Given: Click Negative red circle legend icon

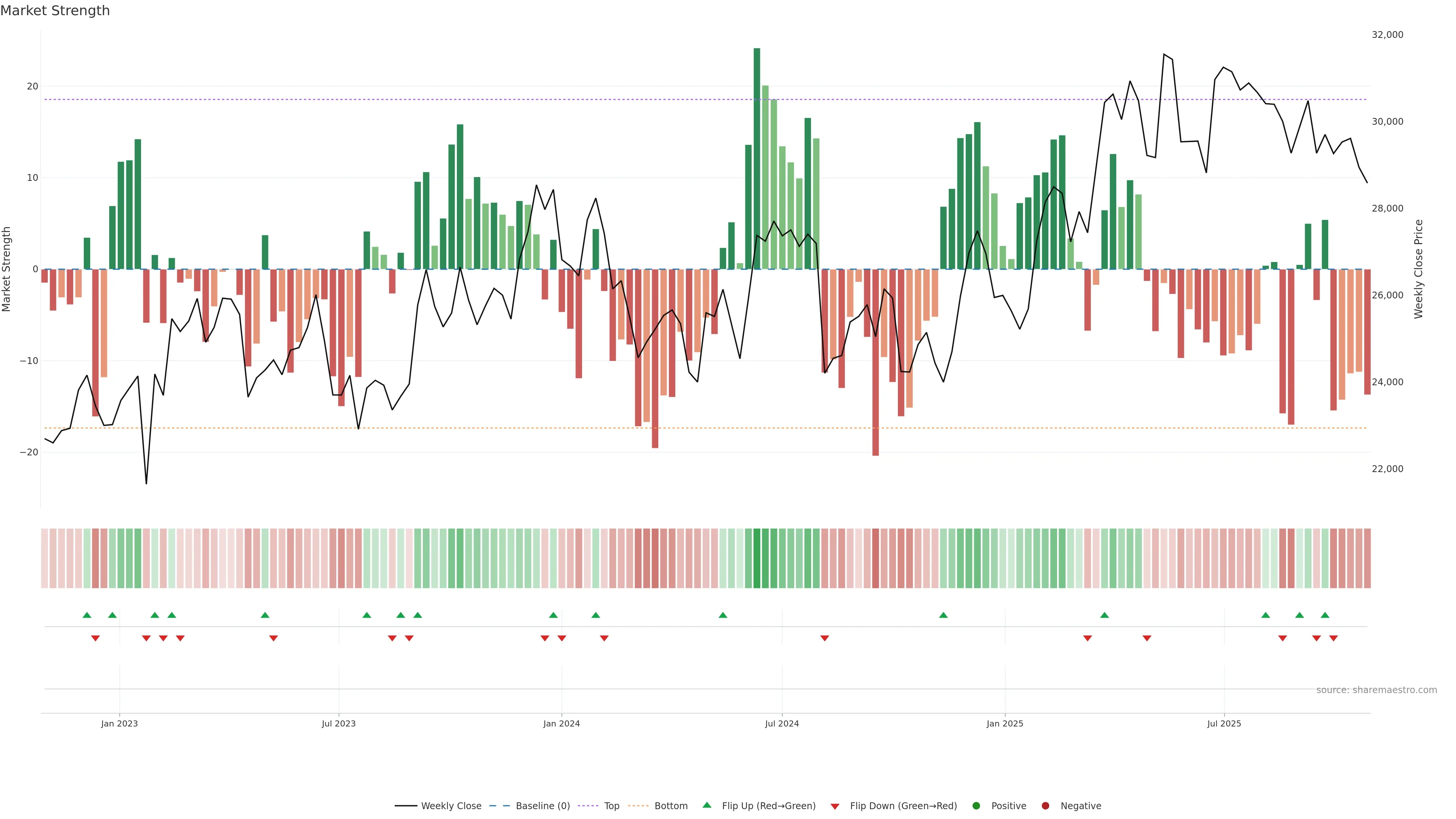Looking at the screenshot, I should point(1045,806).
